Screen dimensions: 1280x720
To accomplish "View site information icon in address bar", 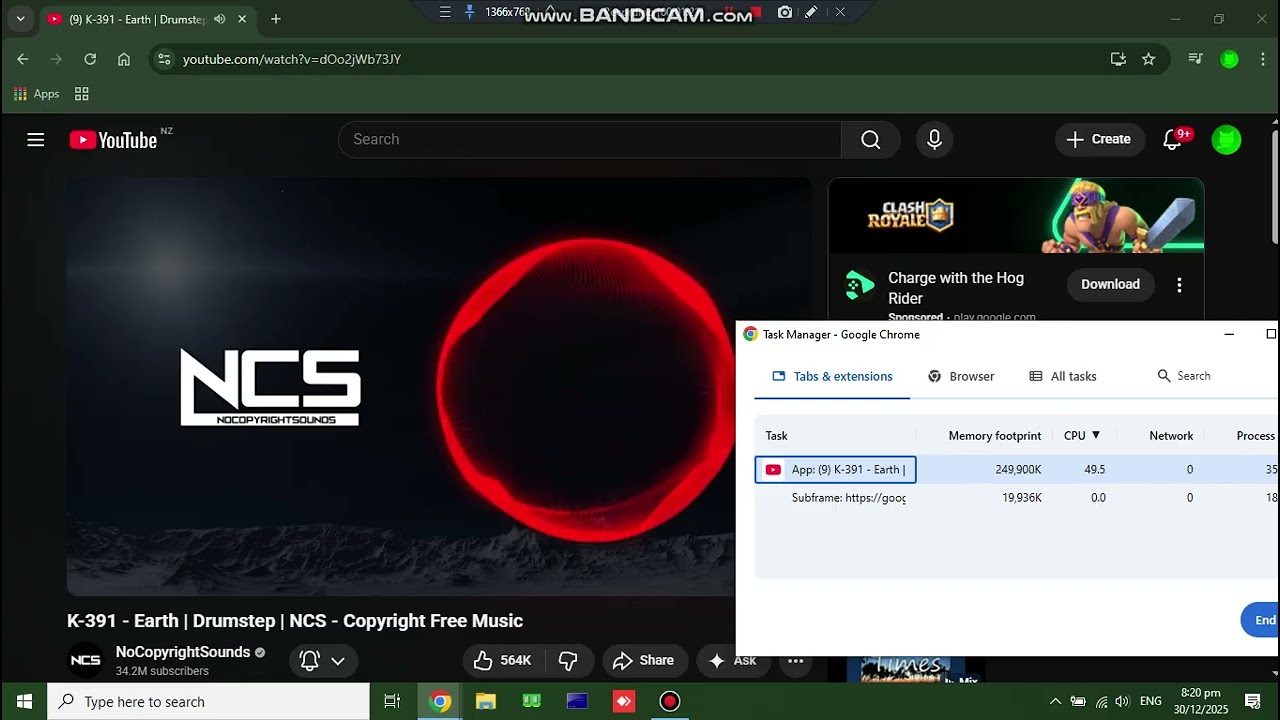I will pyautogui.click(x=165, y=59).
